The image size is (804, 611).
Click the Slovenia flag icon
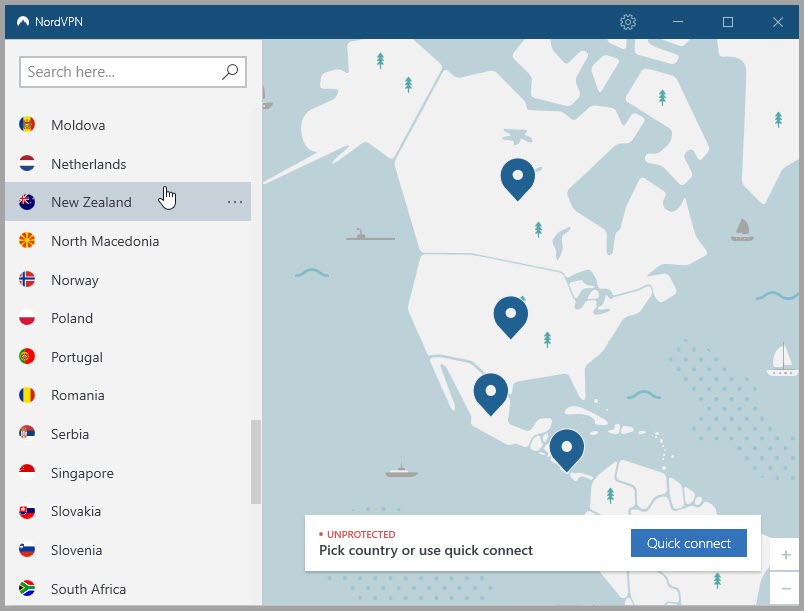pos(27,549)
